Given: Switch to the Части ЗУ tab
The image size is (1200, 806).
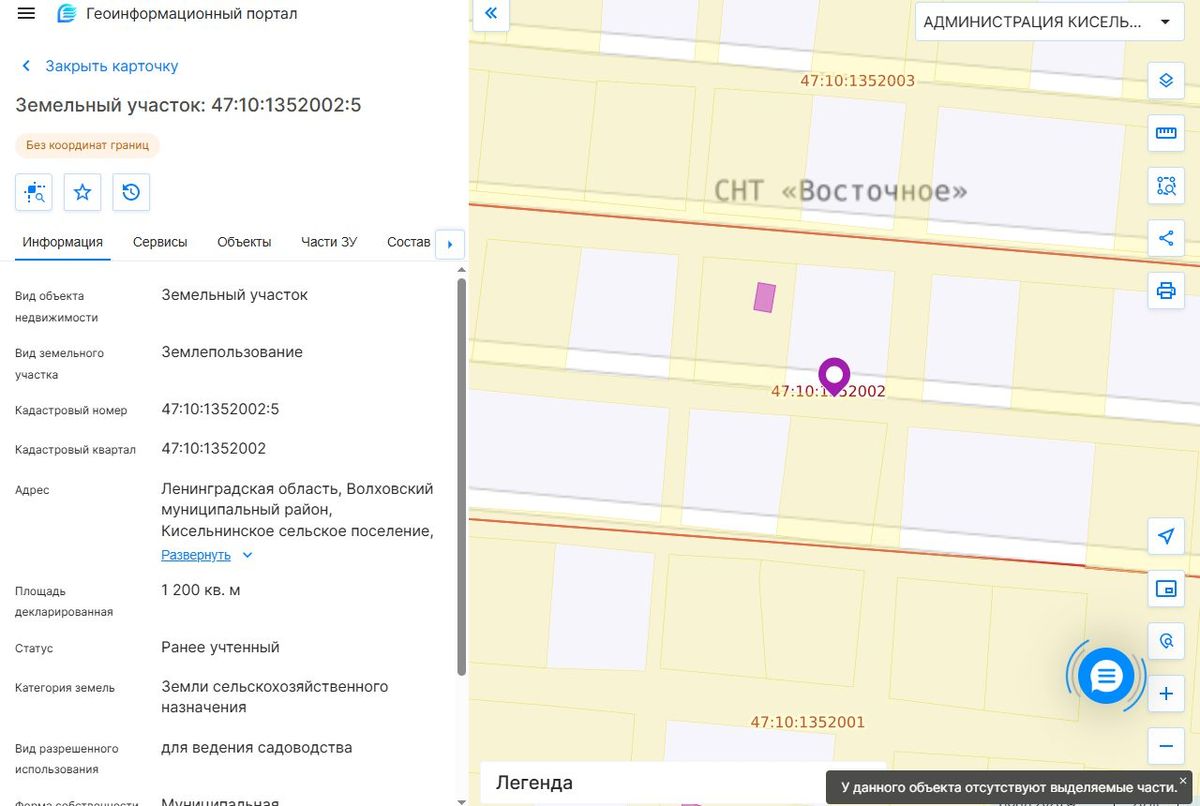Looking at the screenshot, I should click(329, 242).
